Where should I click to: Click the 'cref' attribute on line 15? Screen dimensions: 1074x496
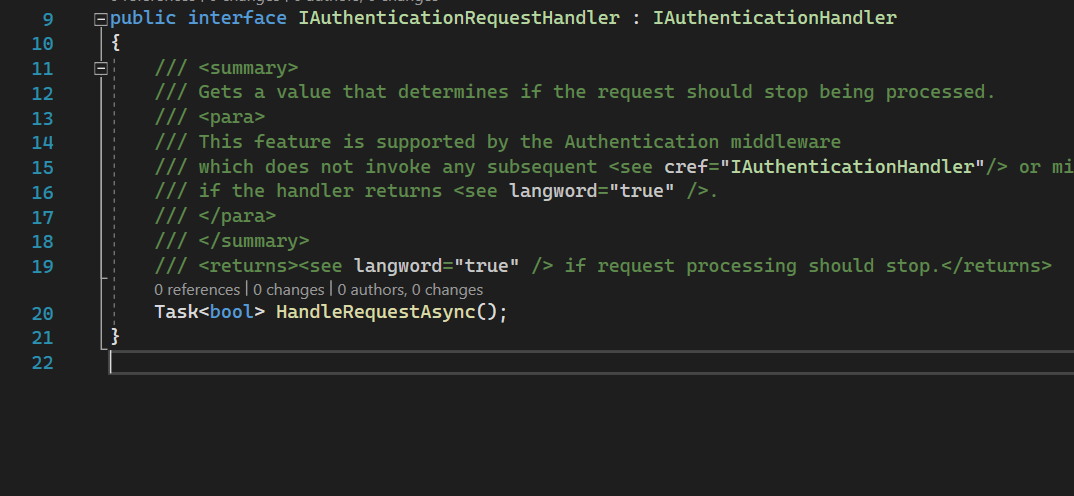pos(686,166)
